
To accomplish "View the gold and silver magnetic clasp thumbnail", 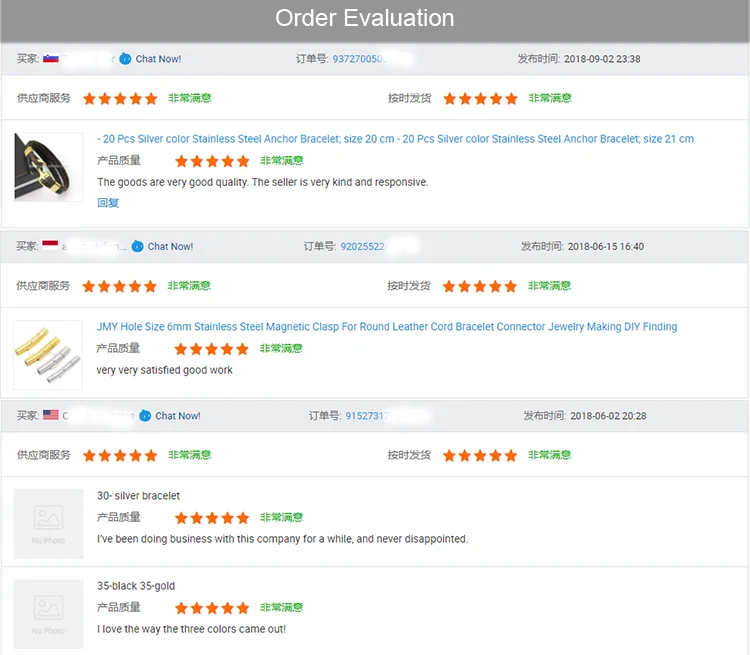I will point(48,355).
